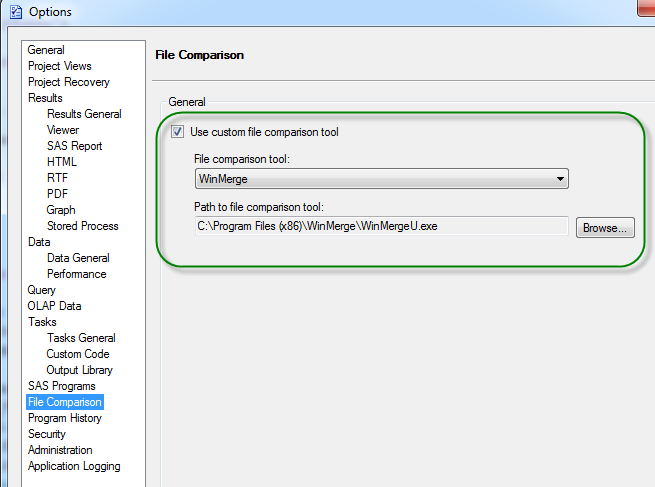Open Data General settings
The image size is (655, 487).
pos(78,258)
